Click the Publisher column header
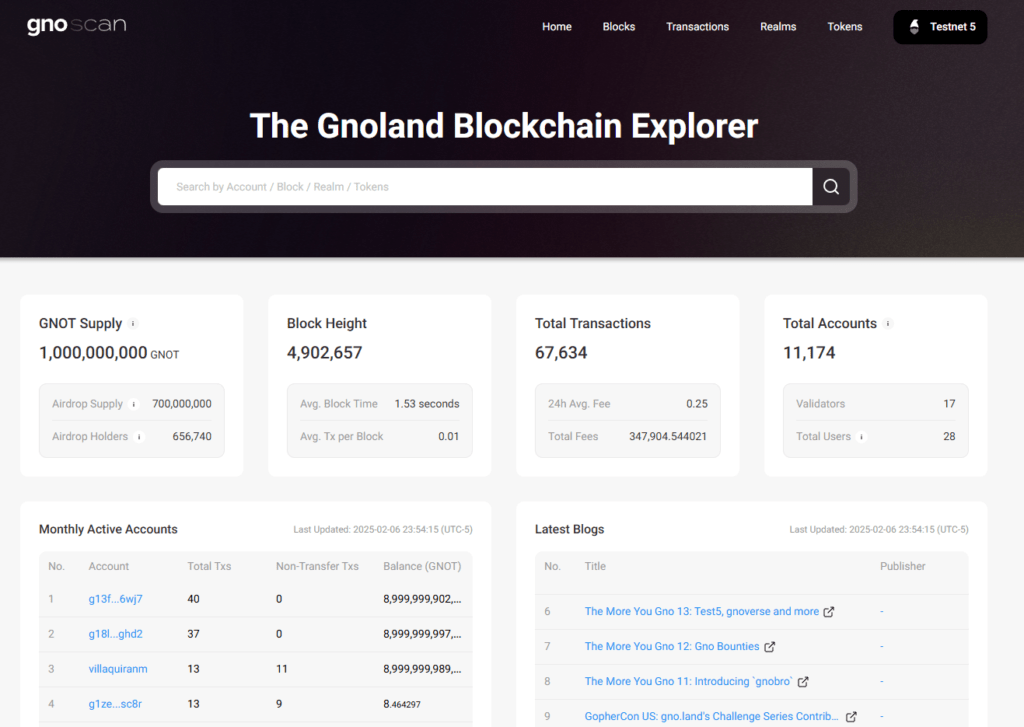This screenshot has height=727, width=1024. pyautogui.click(x=903, y=566)
